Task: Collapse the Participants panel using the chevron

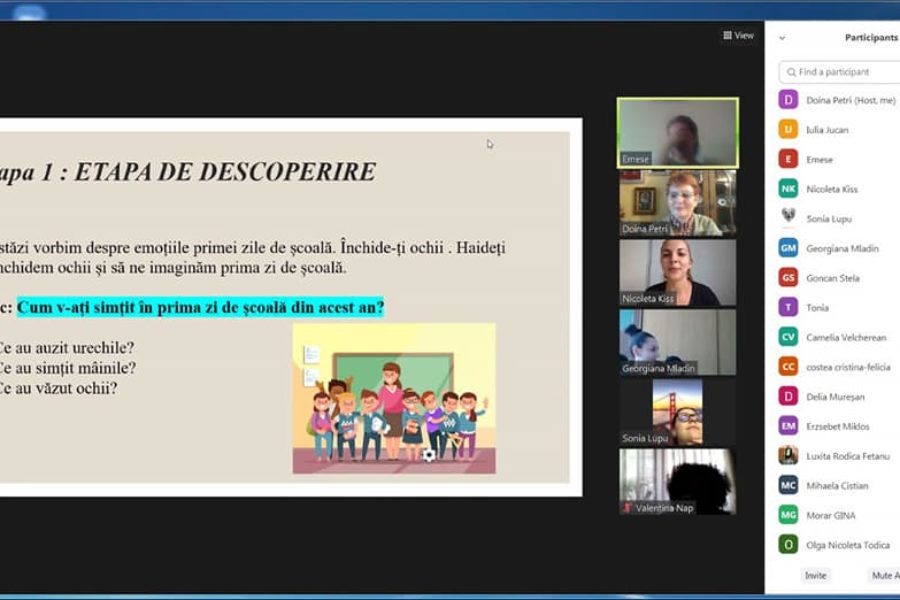Action: pyautogui.click(x=782, y=38)
